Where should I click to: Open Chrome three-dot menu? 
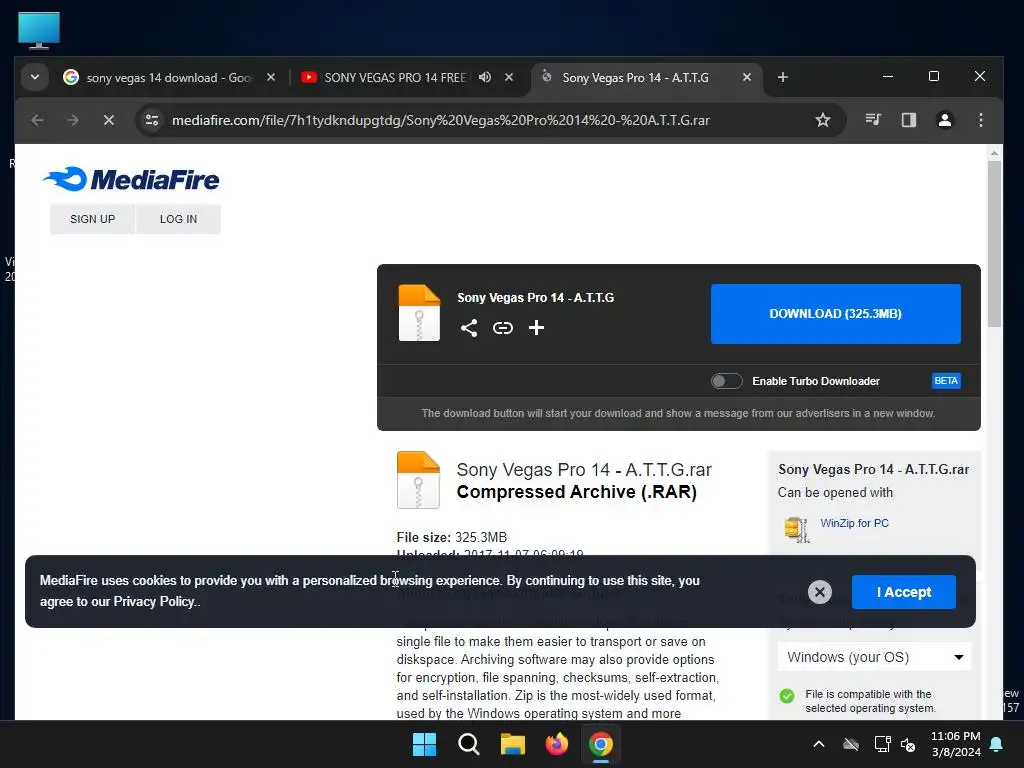(980, 120)
